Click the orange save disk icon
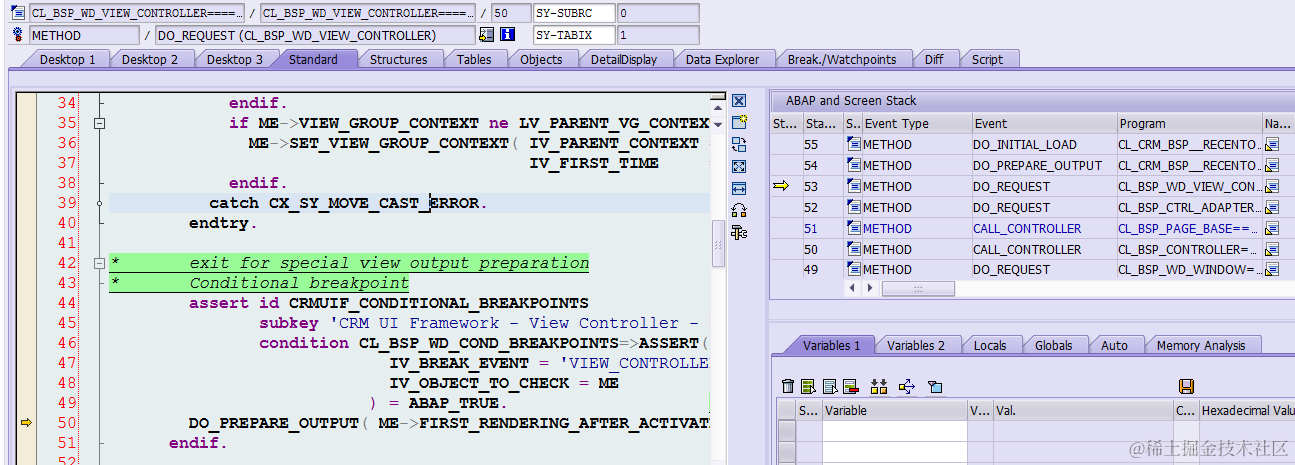1295x465 pixels. point(1187,386)
